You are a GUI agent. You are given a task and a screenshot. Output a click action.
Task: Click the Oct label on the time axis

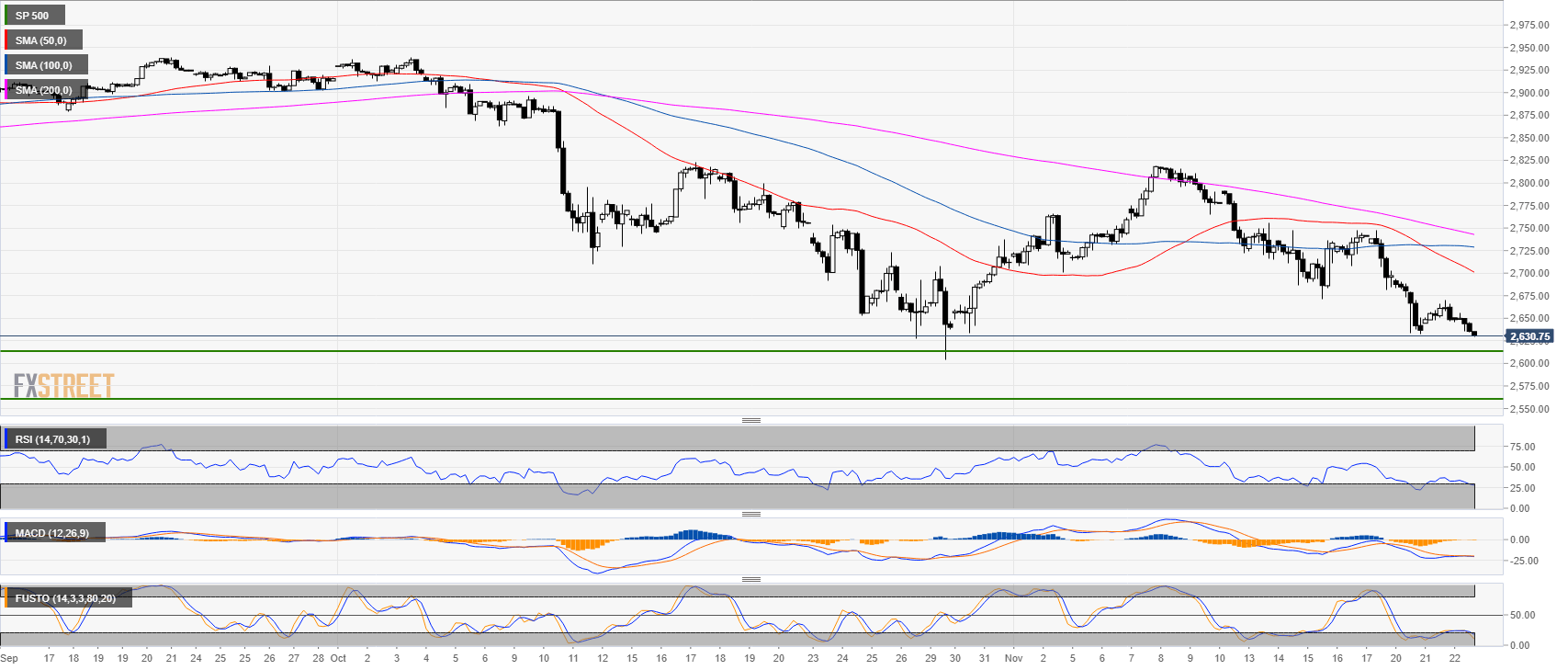click(x=338, y=658)
